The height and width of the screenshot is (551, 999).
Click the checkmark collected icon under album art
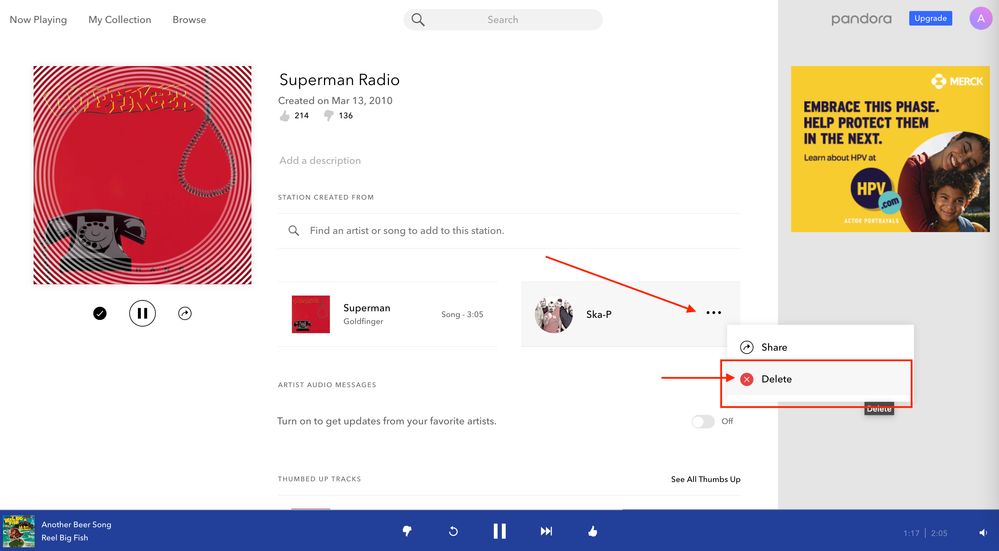pyautogui.click(x=100, y=313)
